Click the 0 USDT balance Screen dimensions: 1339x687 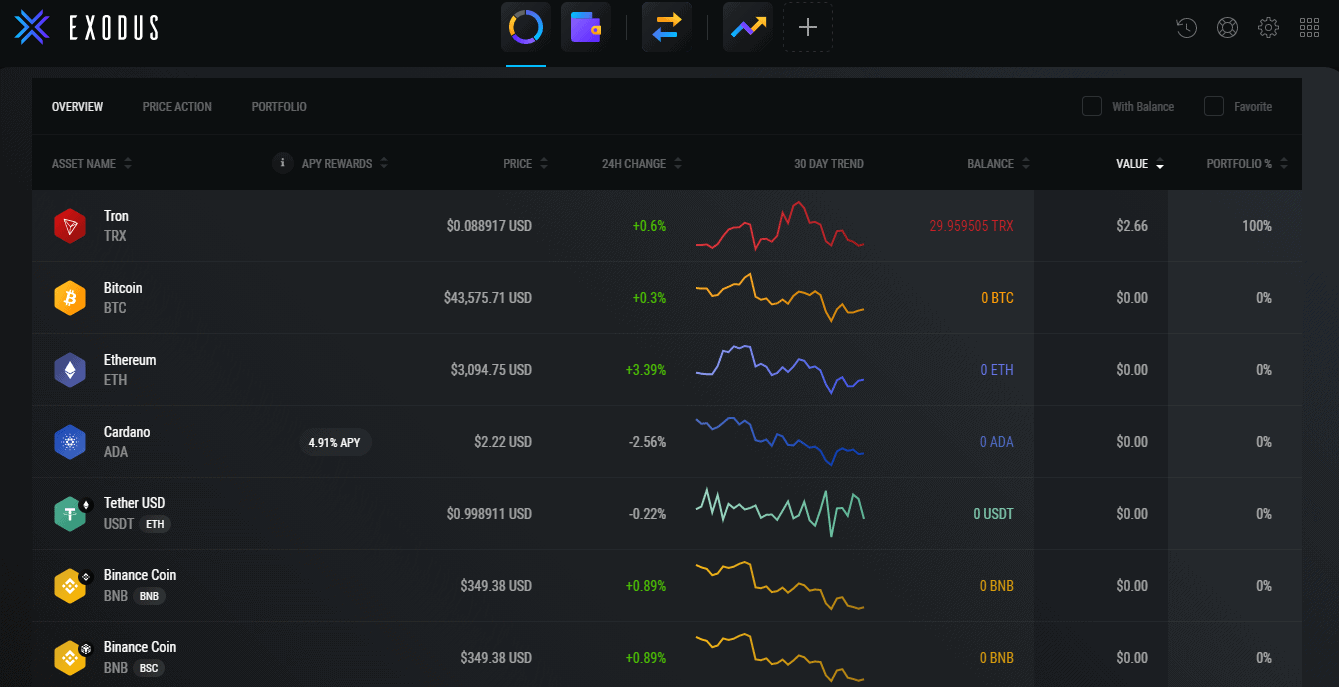coord(993,514)
